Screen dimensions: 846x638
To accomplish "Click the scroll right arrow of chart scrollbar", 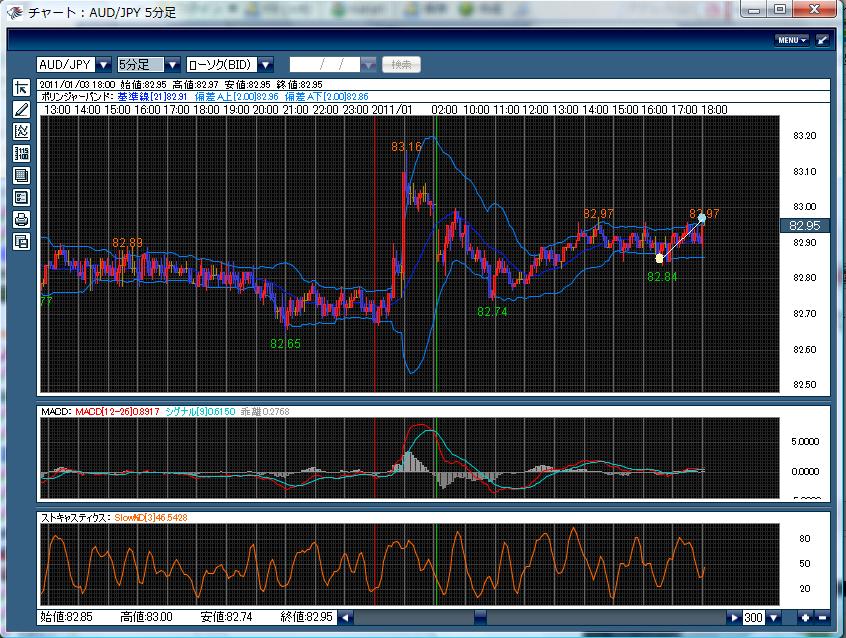I will click(x=734, y=617).
